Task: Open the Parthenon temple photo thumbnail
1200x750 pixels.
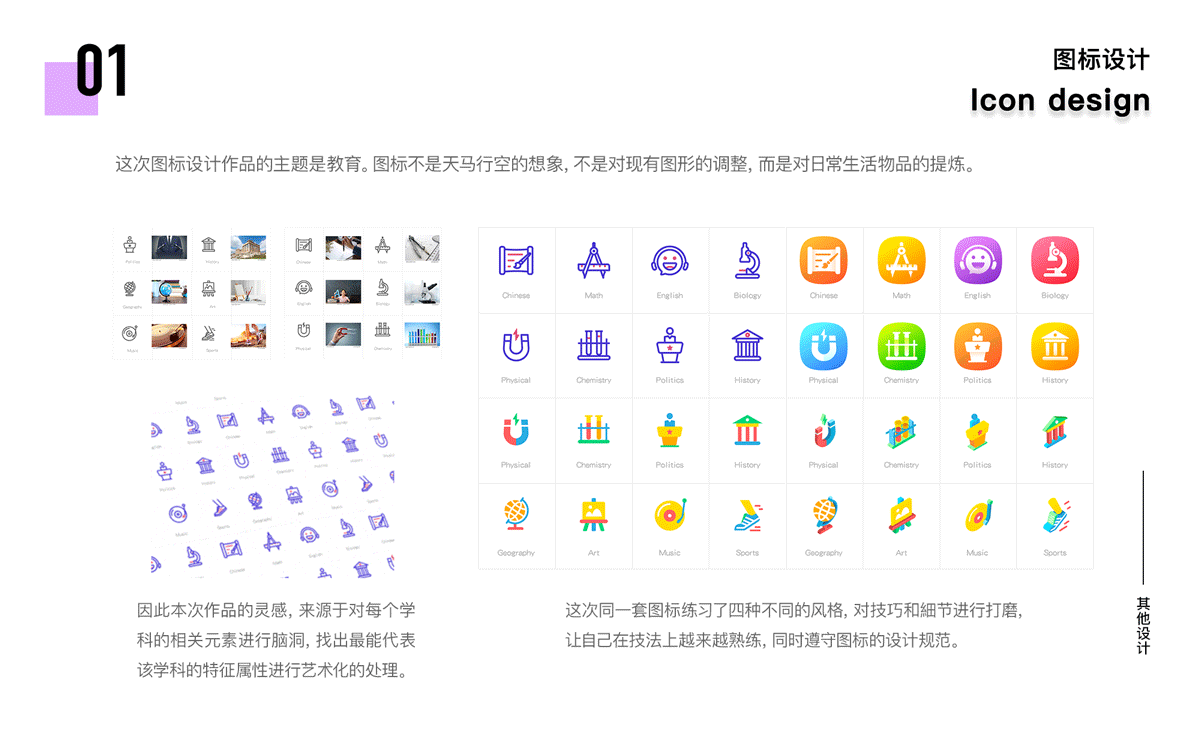Action: coord(248,247)
